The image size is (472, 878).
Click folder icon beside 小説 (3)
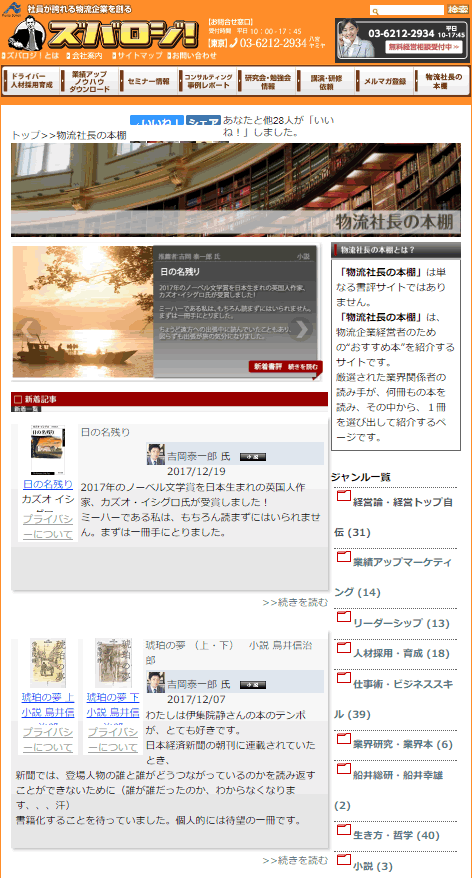click(x=344, y=860)
